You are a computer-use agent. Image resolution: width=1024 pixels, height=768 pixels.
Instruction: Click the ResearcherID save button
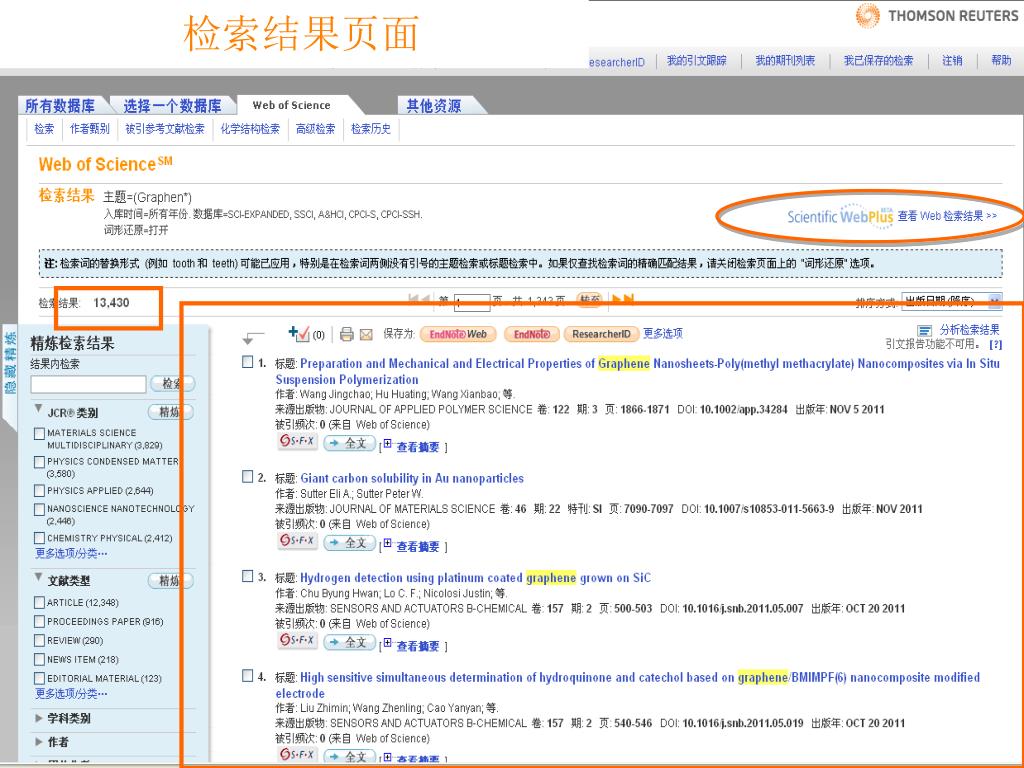(x=601, y=334)
